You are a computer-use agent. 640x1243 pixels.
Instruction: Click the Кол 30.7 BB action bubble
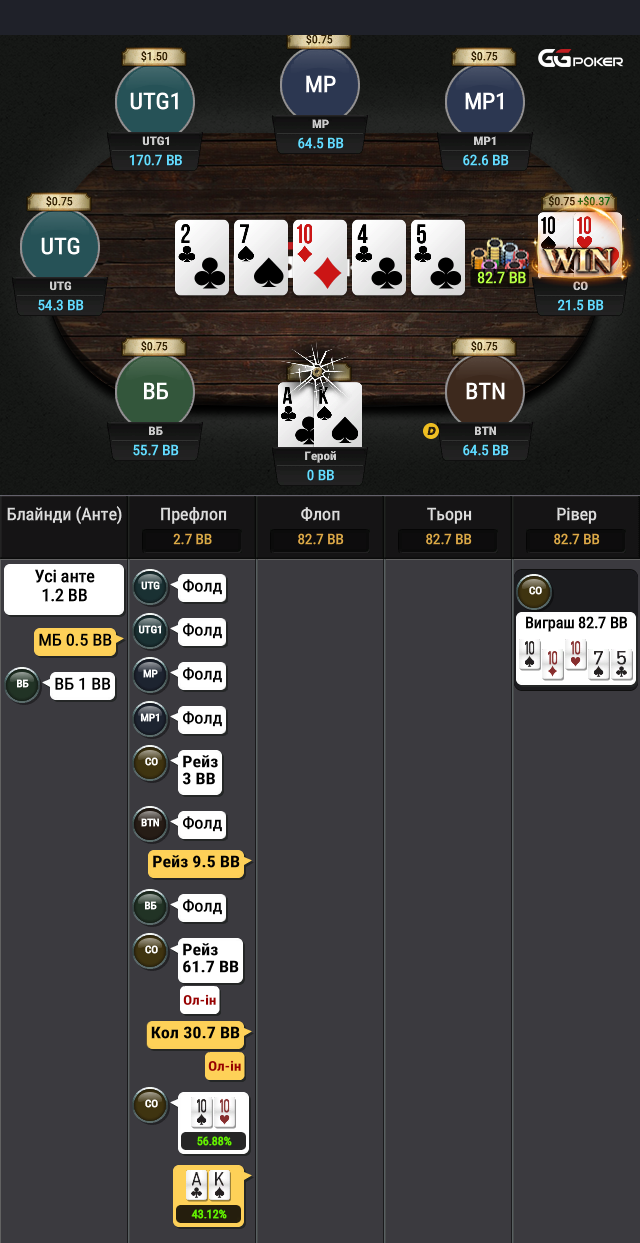tap(196, 1033)
